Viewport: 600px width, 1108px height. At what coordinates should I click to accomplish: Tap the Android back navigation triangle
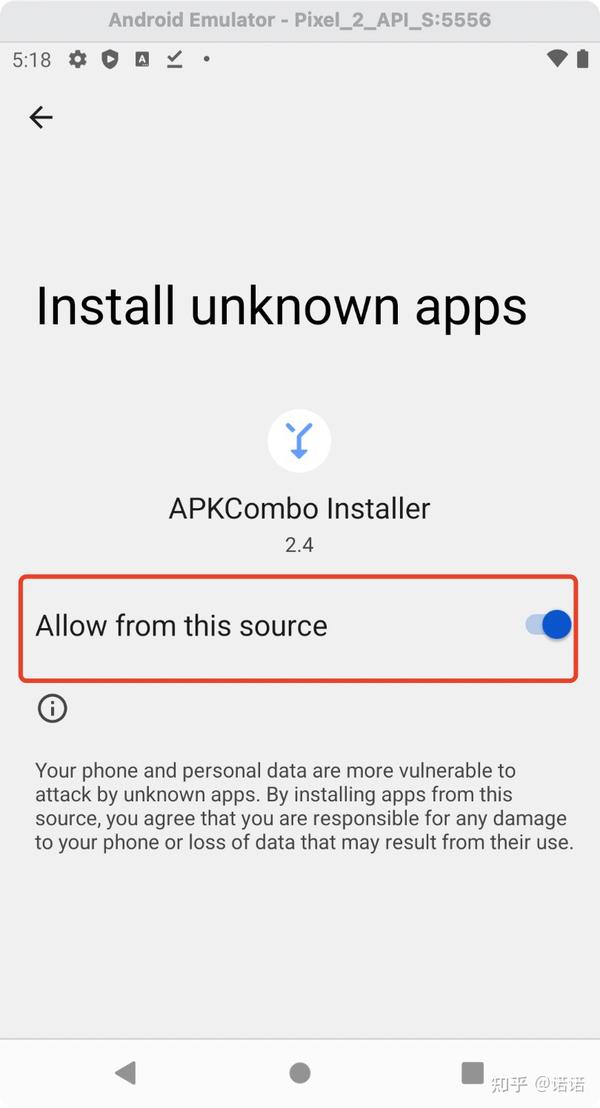point(125,1073)
